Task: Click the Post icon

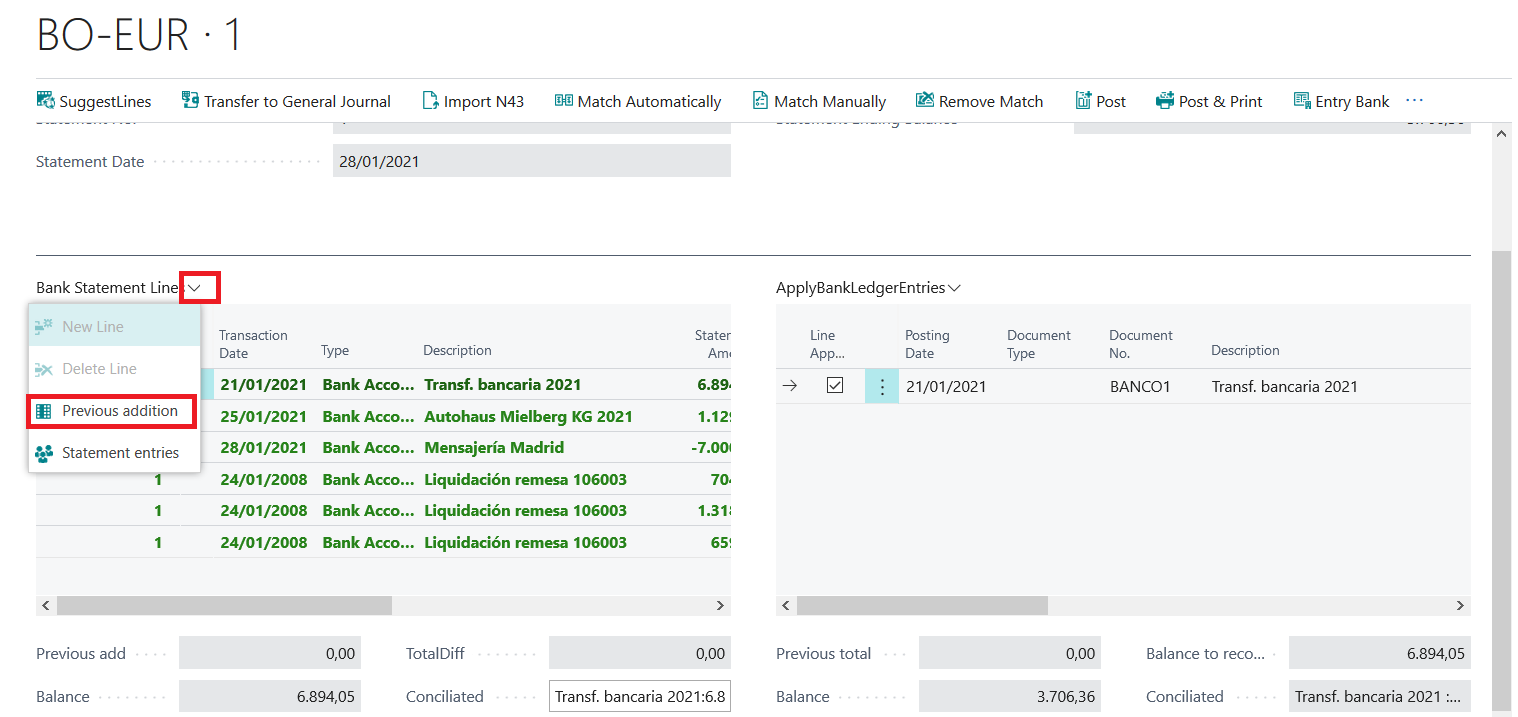Action: pos(1083,100)
